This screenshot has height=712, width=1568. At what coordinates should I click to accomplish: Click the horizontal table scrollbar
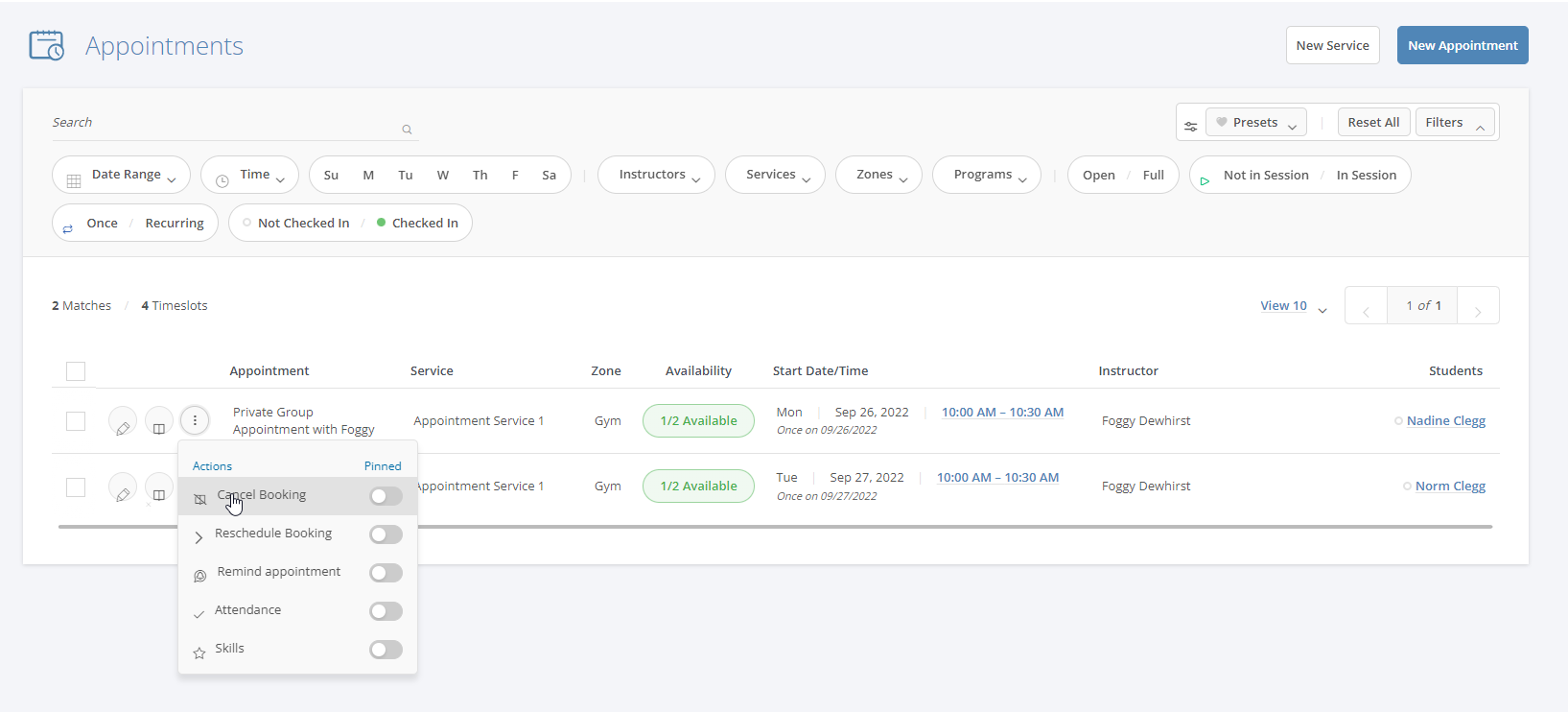775,527
